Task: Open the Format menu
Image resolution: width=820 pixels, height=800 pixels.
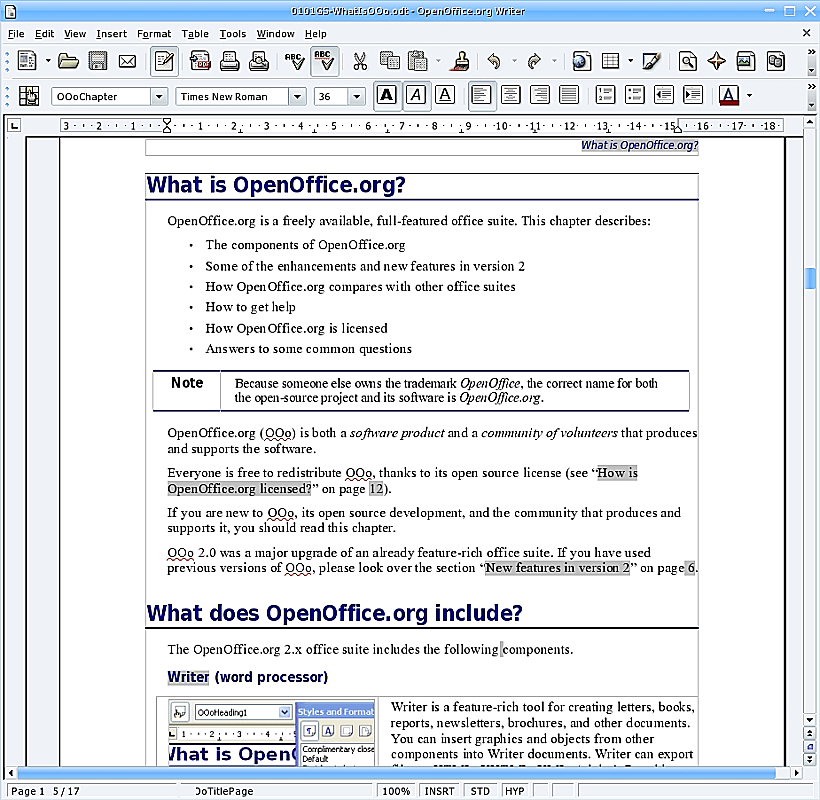Action: pyautogui.click(x=154, y=33)
